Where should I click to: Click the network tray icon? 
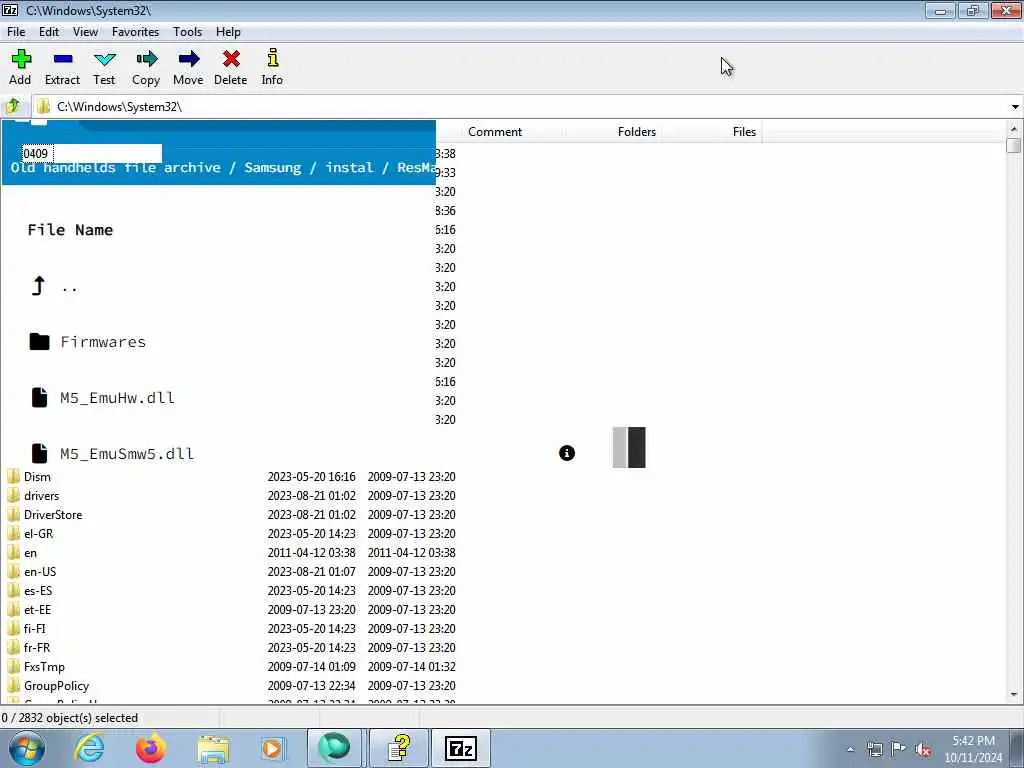[x=874, y=750]
